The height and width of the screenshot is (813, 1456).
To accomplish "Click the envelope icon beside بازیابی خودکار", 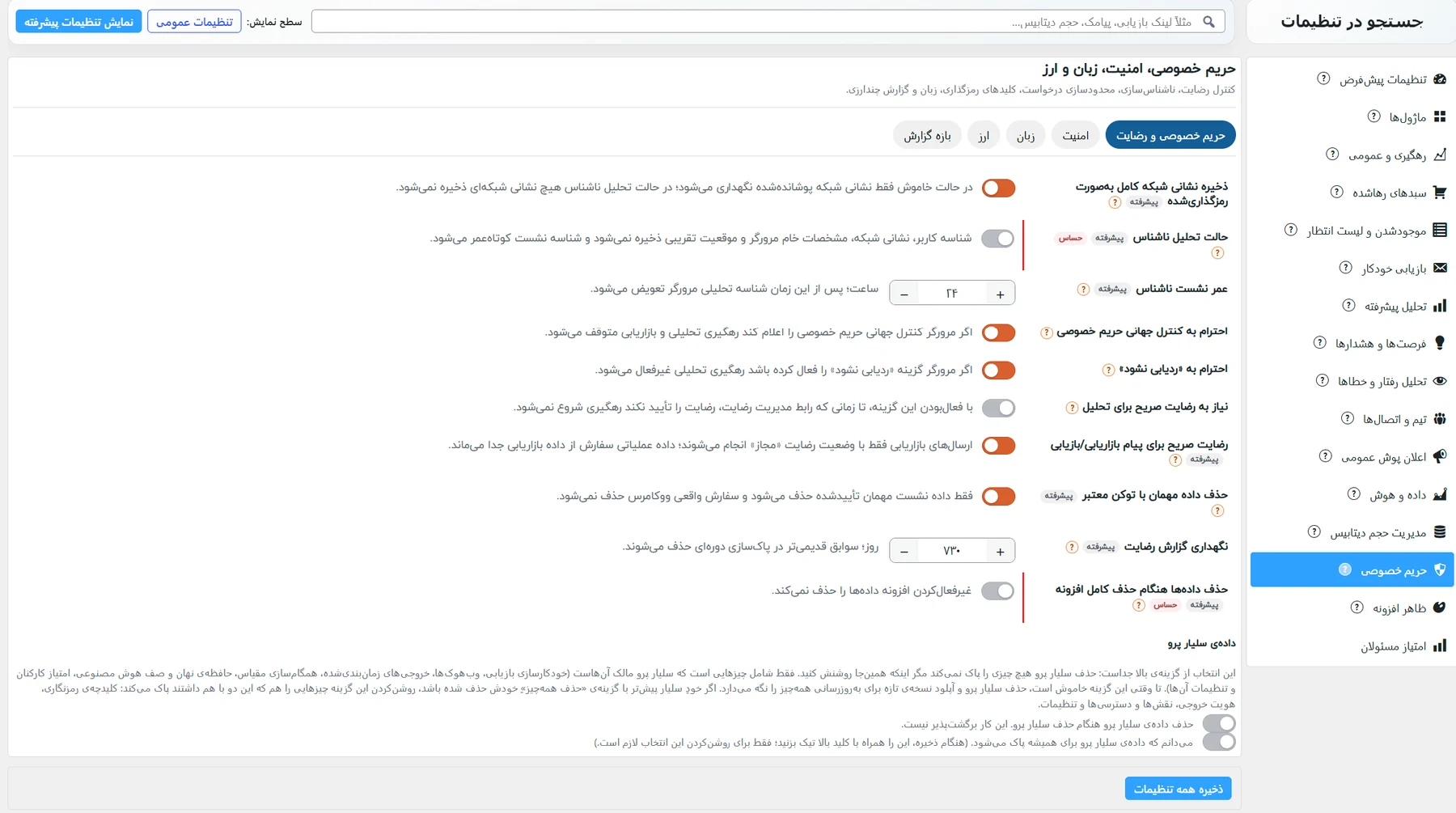I will point(1440,268).
